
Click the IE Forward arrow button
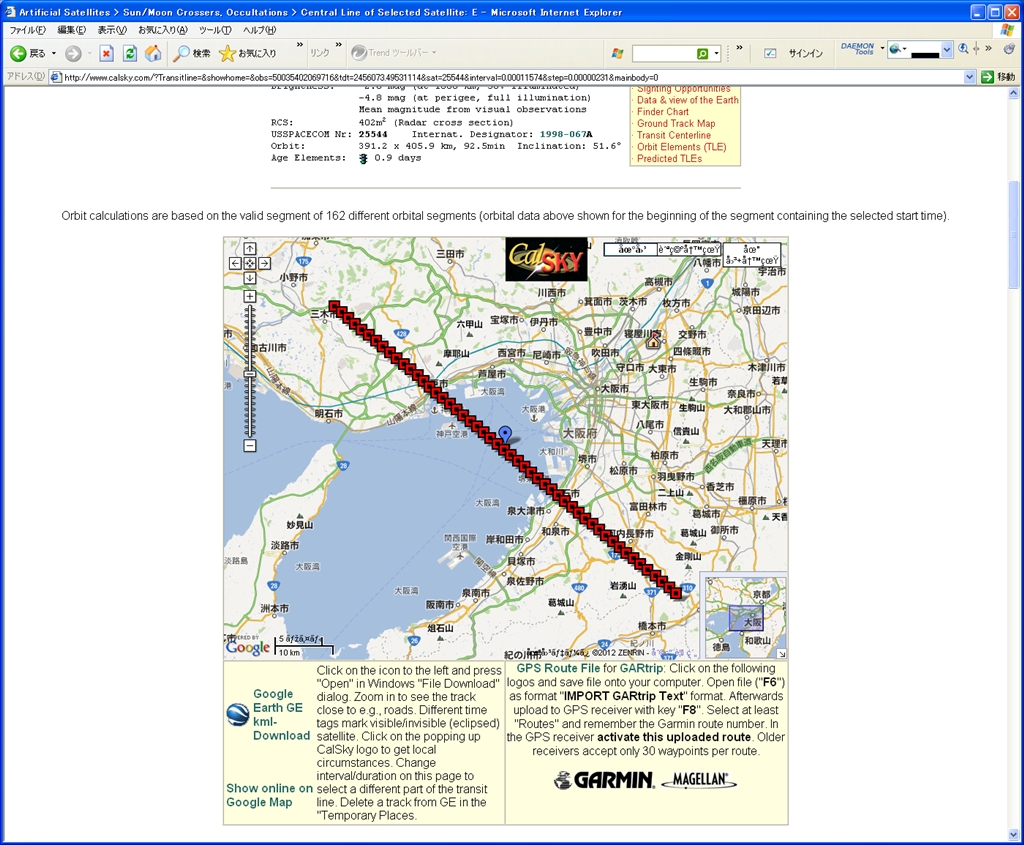point(73,54)
